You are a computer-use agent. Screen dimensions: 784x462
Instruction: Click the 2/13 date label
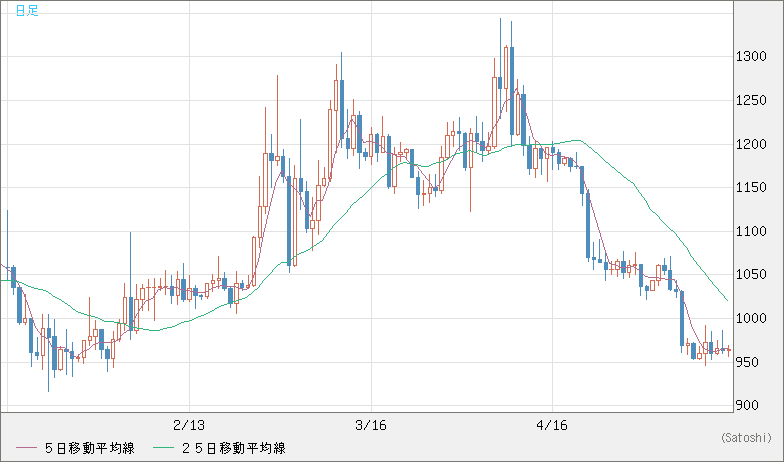coord(189,426)
